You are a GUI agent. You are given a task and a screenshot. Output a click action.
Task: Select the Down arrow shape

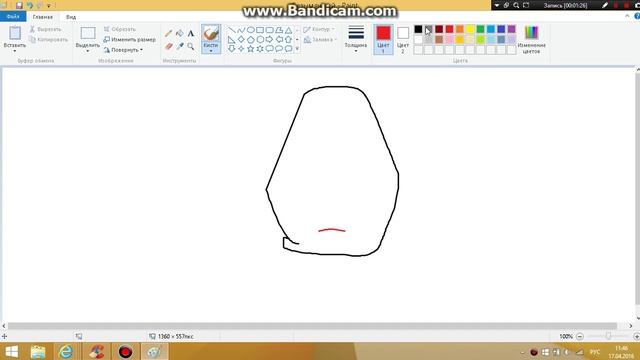click(x=231, y=49)
